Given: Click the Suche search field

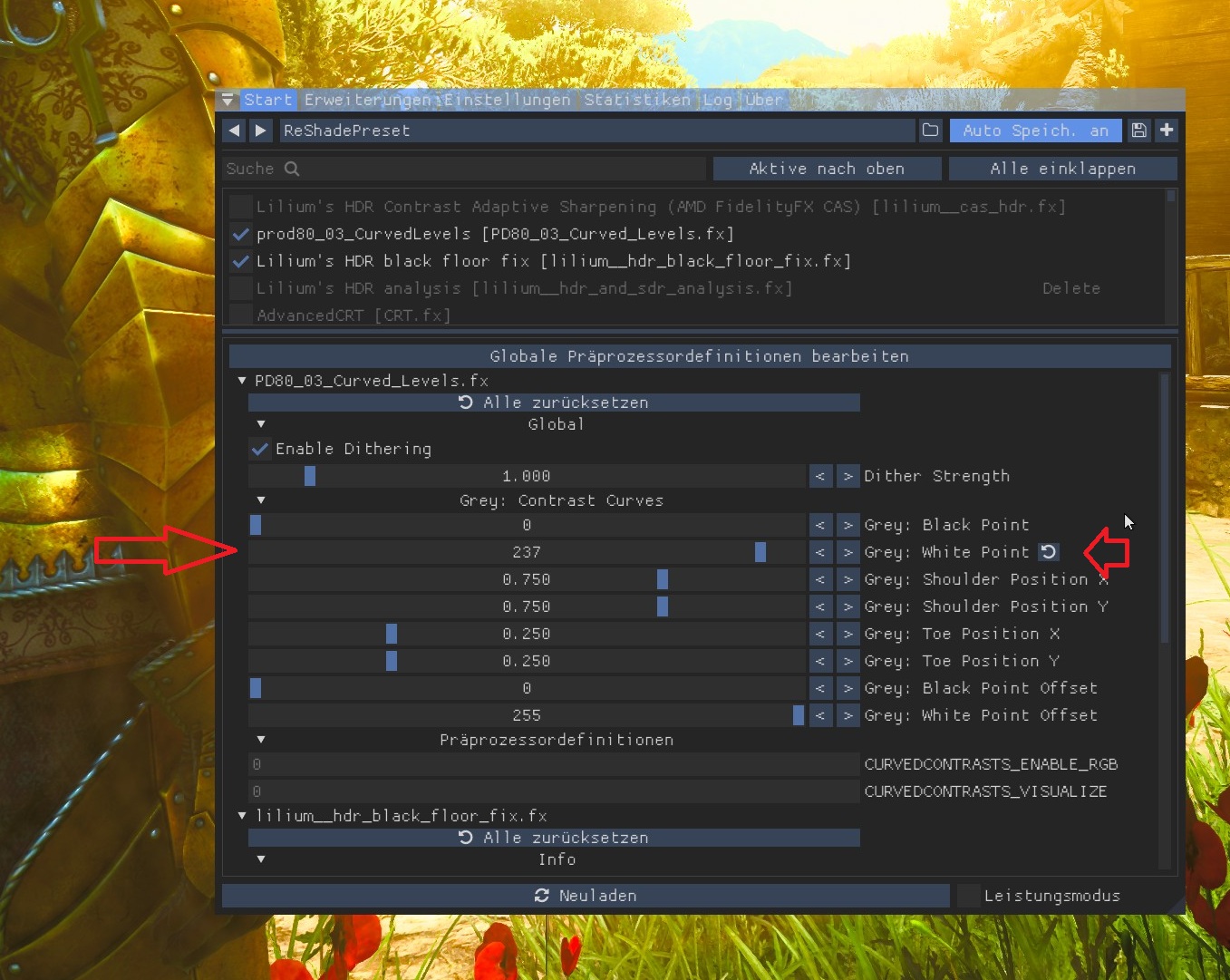Looking at the screenshot, I should coord(463,169).
